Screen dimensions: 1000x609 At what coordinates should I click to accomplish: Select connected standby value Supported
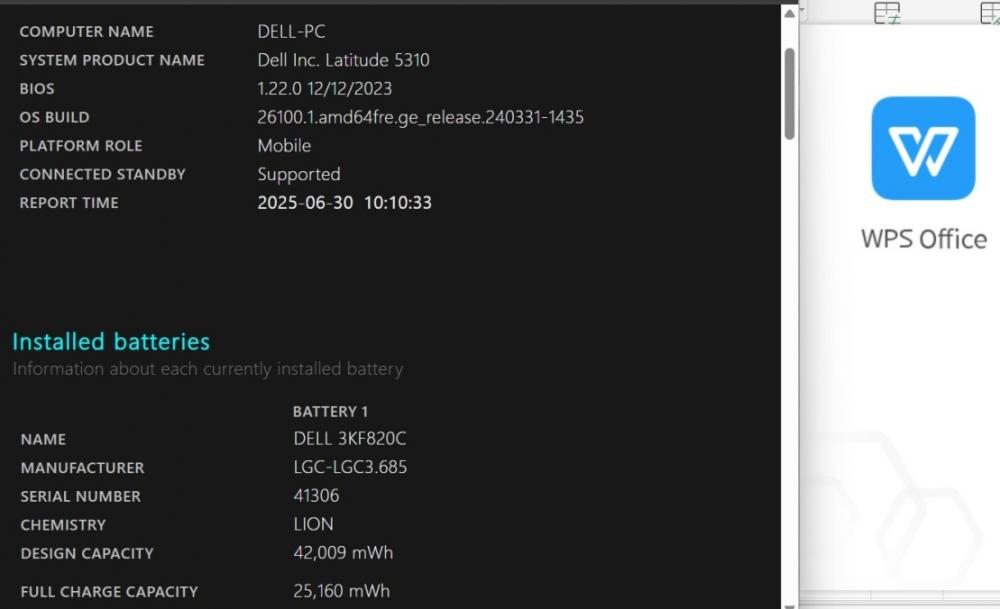[298, 175]
